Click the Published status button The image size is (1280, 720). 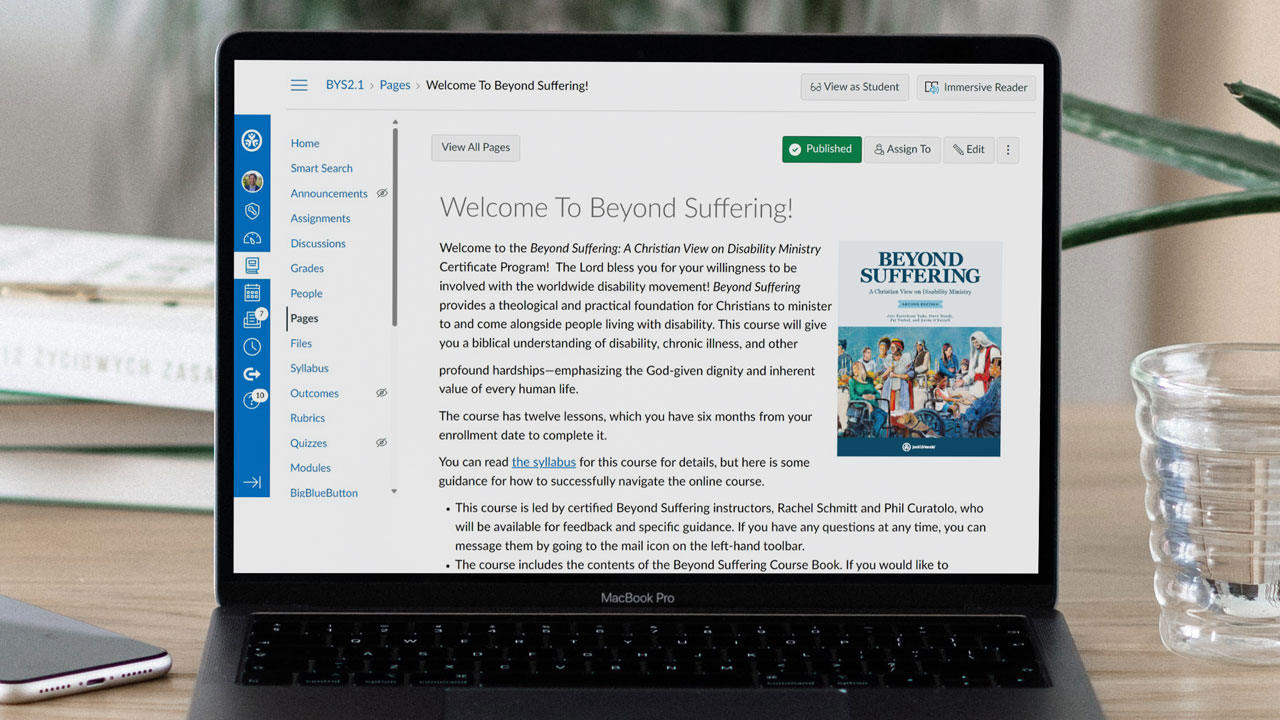coord(821,149)
